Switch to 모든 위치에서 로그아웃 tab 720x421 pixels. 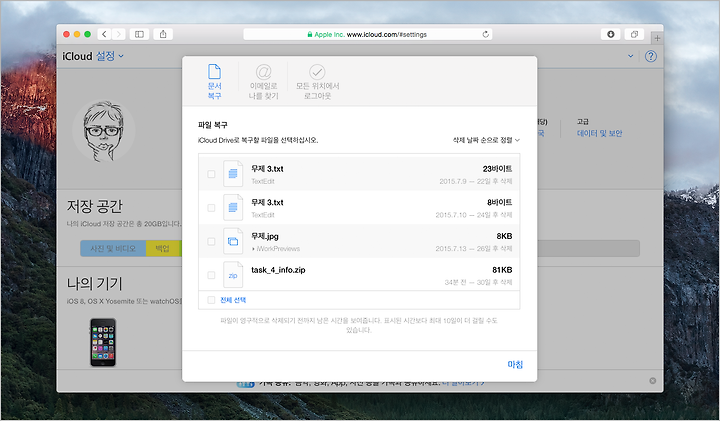pos(317,82)
